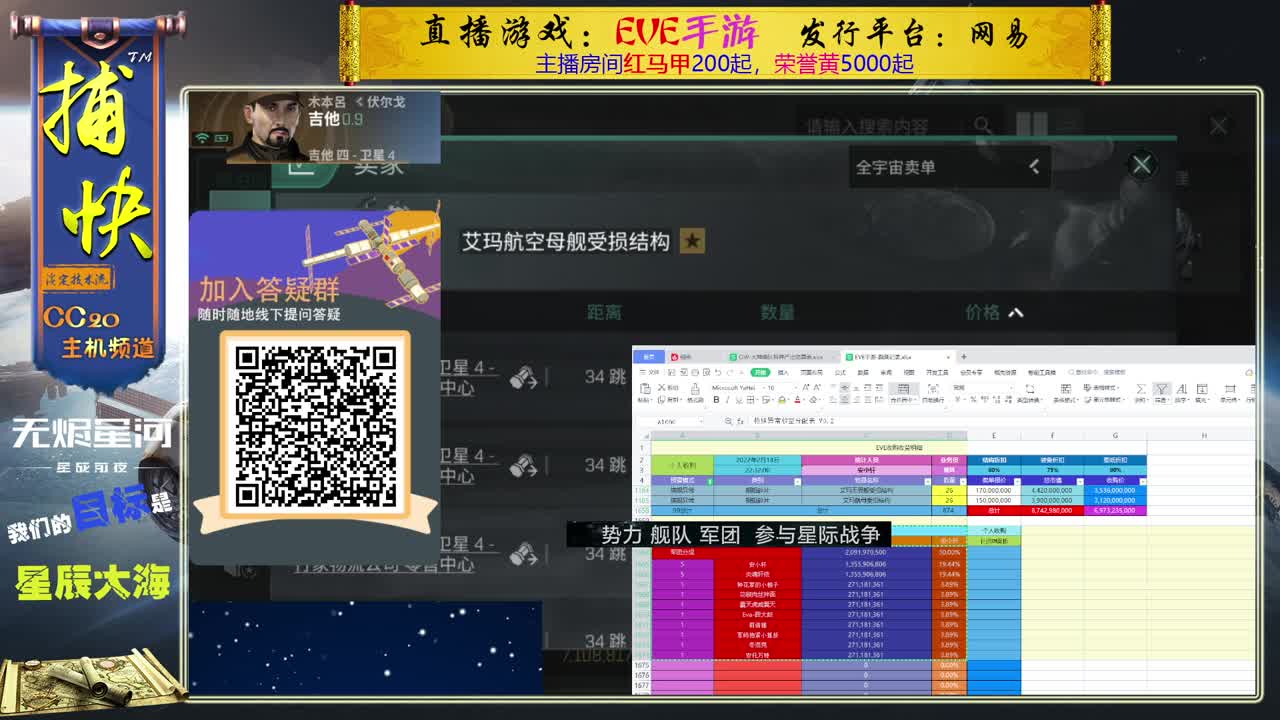
Task: Click the merge and center icon
Action: [903, 393]
